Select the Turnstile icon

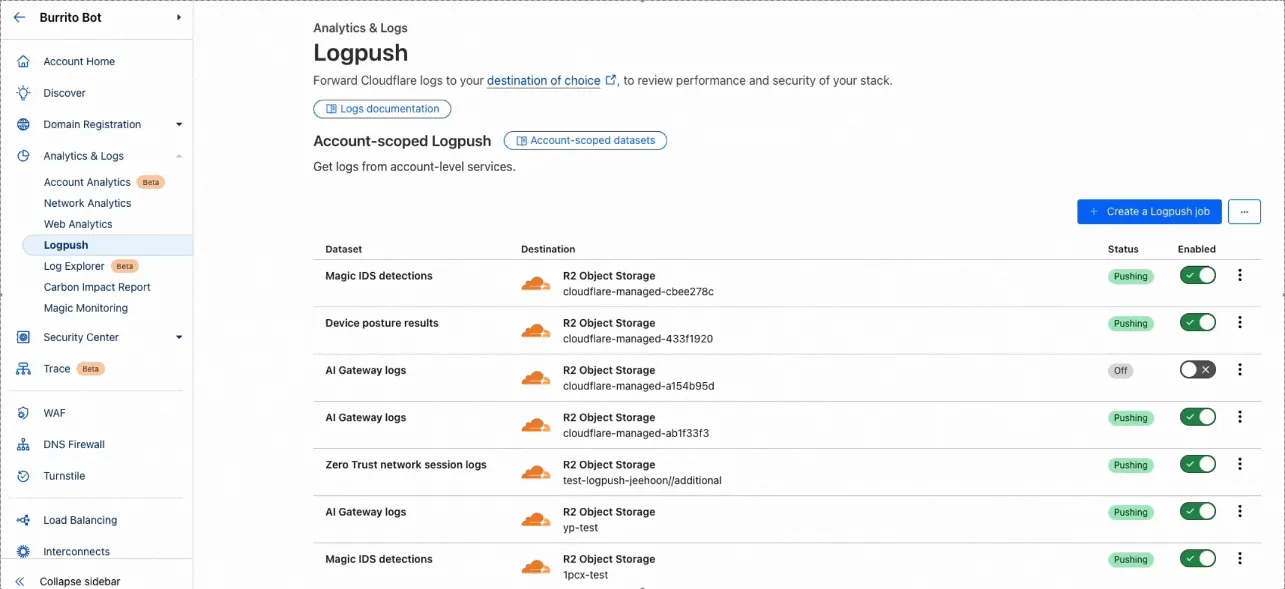click(x=22, y=475)
